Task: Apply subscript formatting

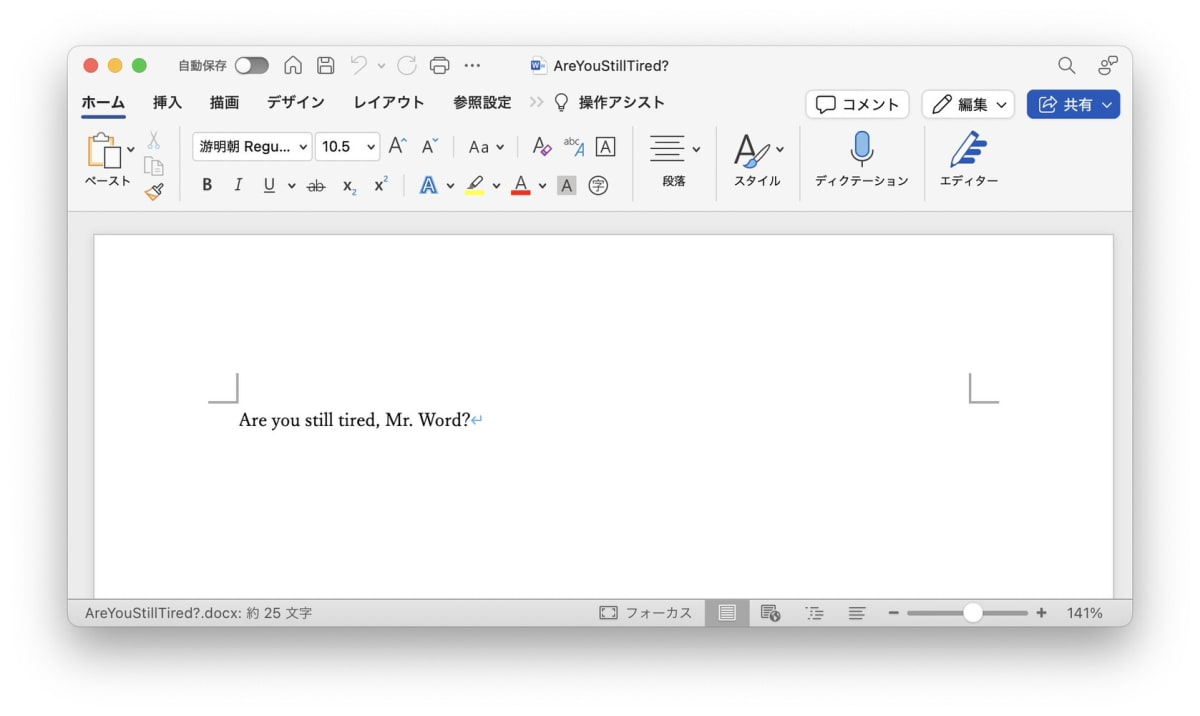Action: tap(349, 185)
